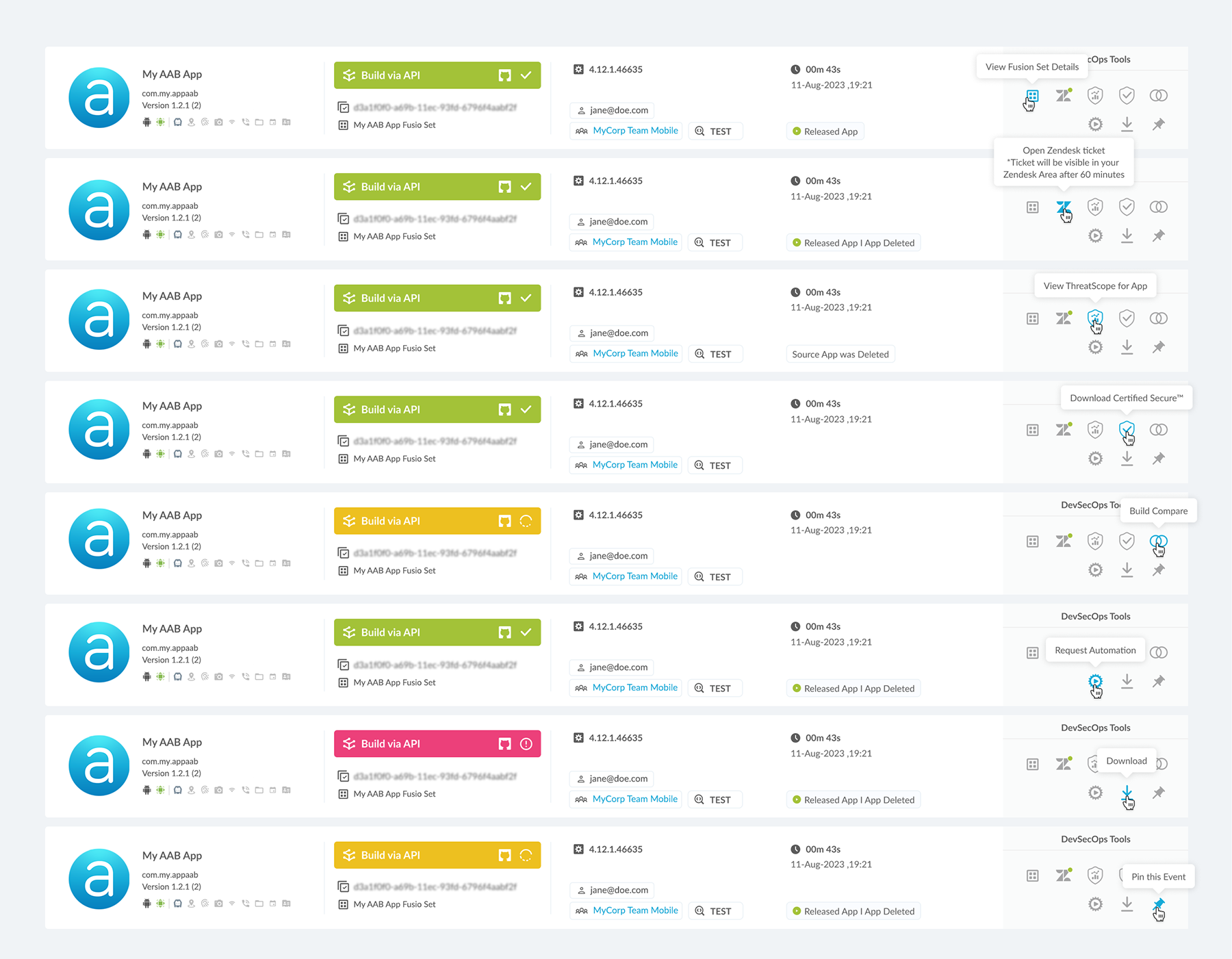This screenshot has height=959, width=1232.
Task: Click Request Automation gear in Source App was Deleted row
Action: (x=1095, y=347)
